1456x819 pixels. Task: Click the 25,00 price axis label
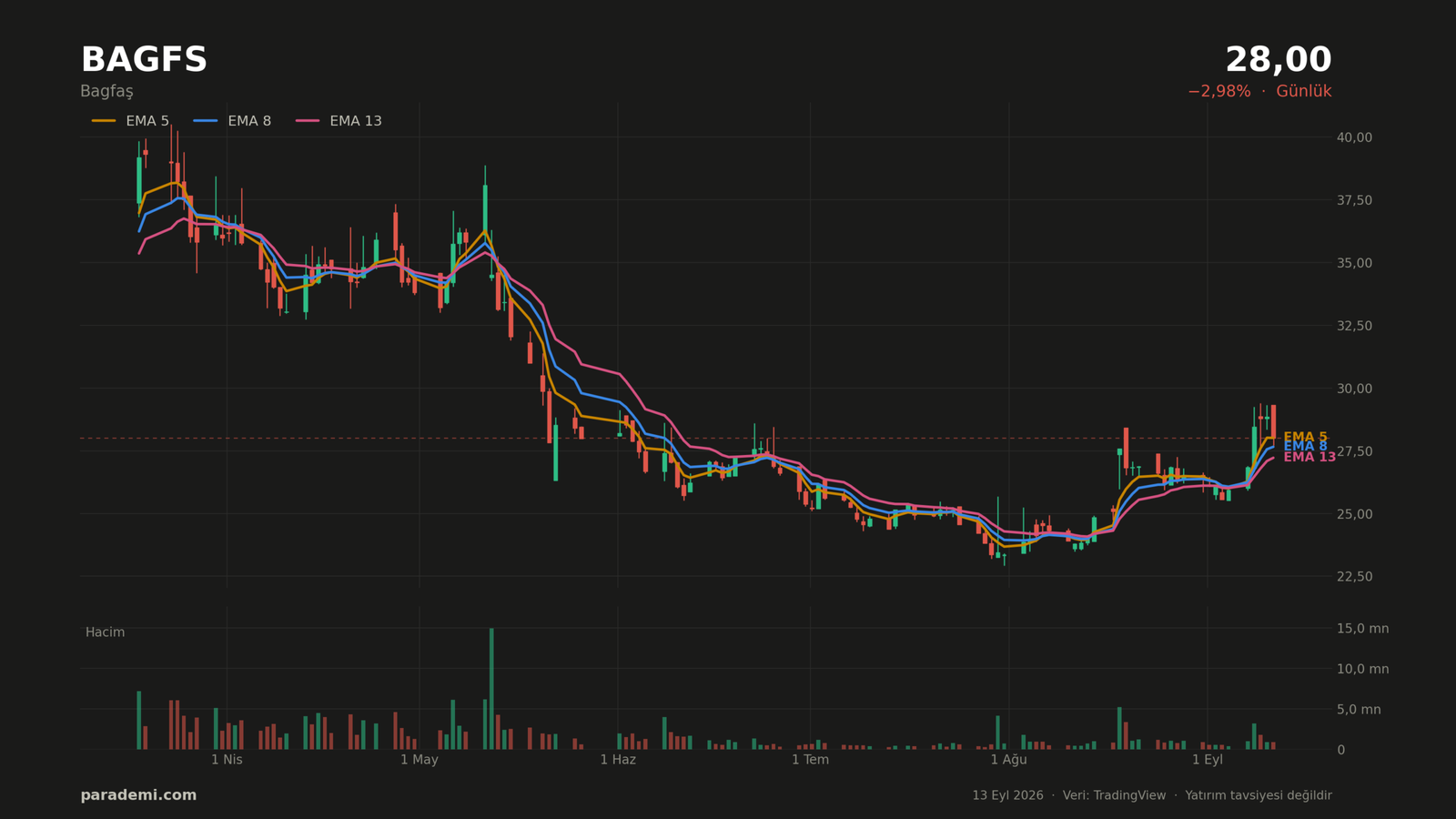pos(1354,514)
